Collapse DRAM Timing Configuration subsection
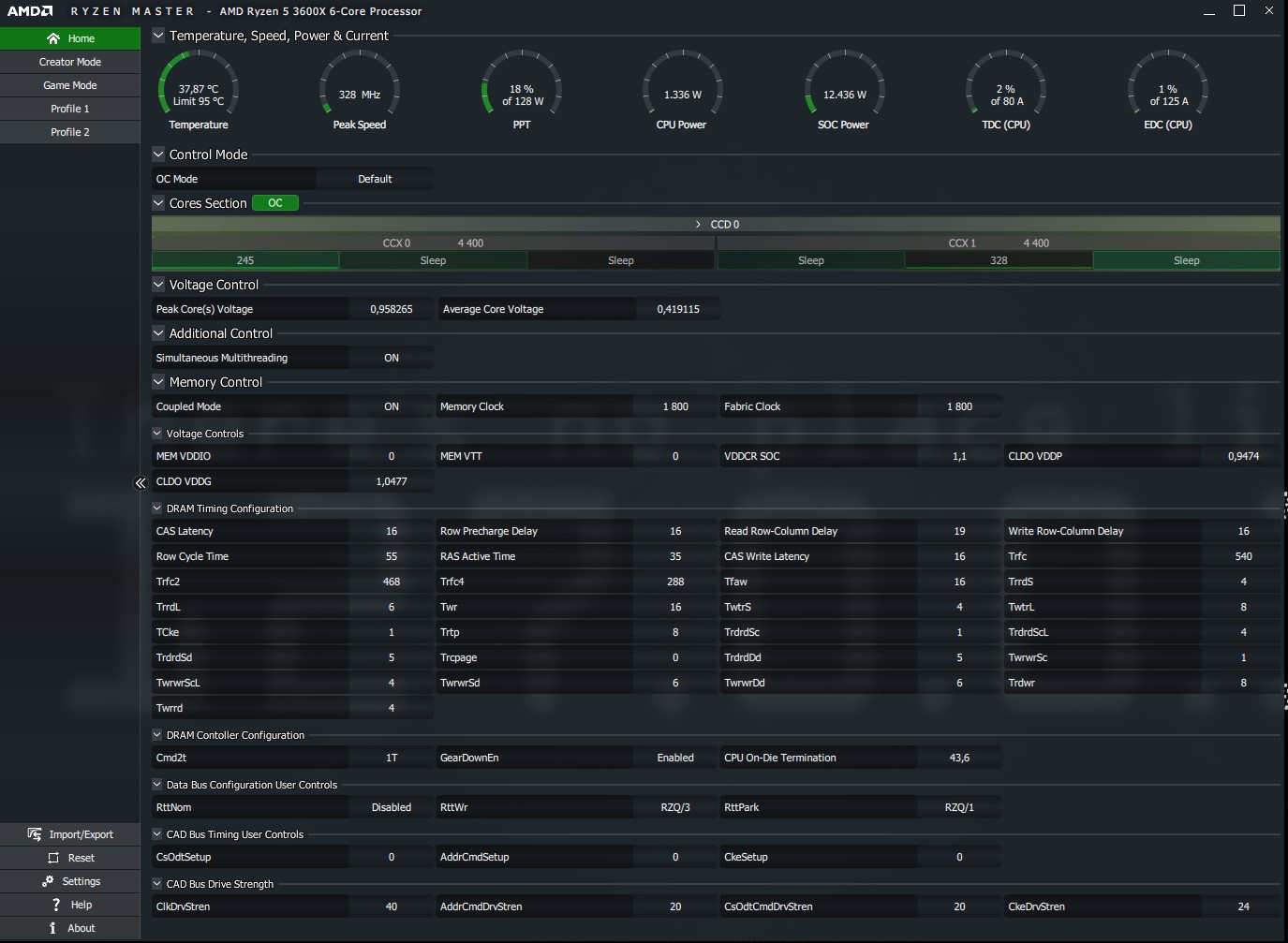This screenshot has width=1288, height=943. coord(157,508)
